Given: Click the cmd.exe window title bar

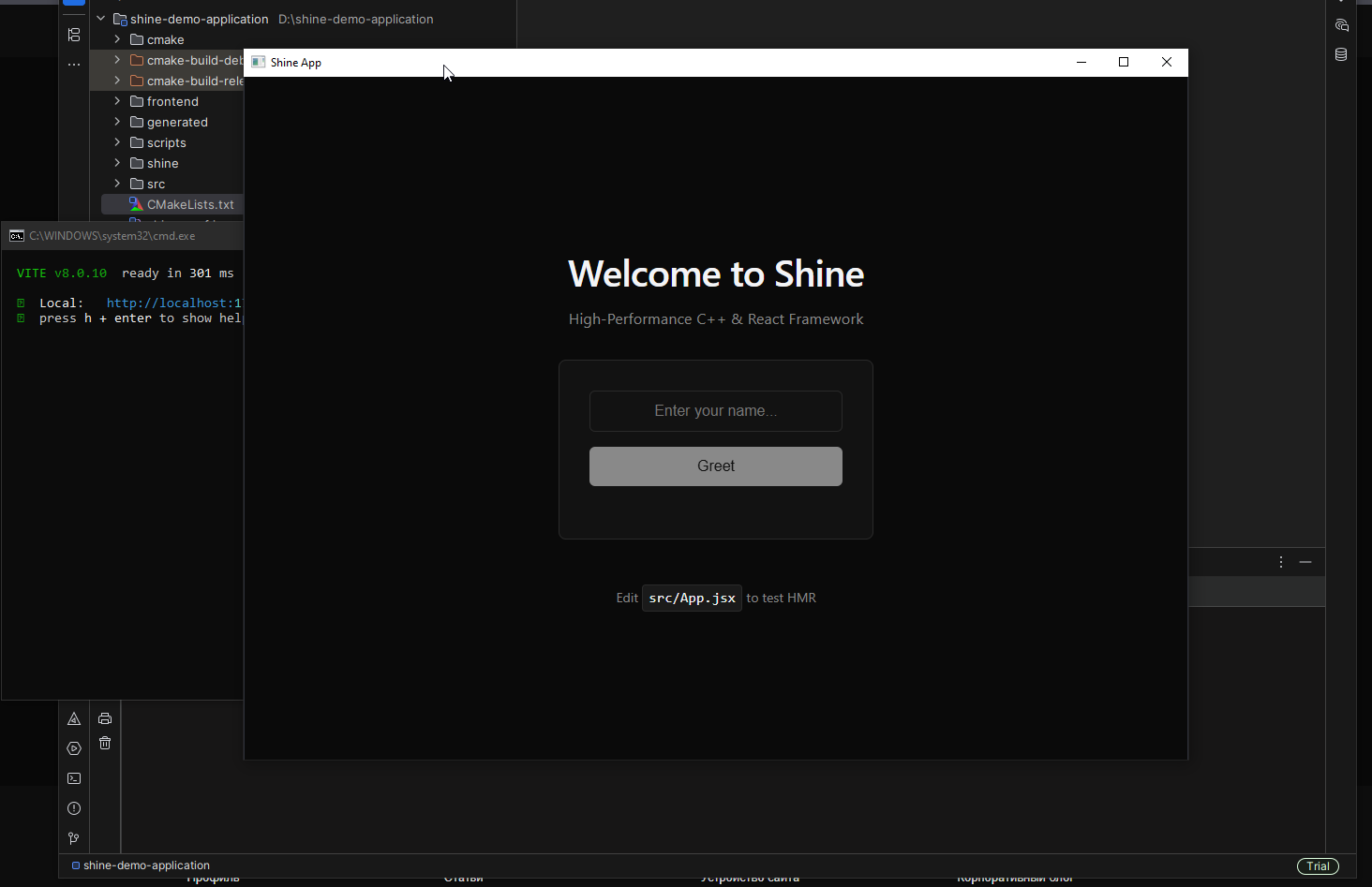Looking at the screenshot, I should [123, 236].
